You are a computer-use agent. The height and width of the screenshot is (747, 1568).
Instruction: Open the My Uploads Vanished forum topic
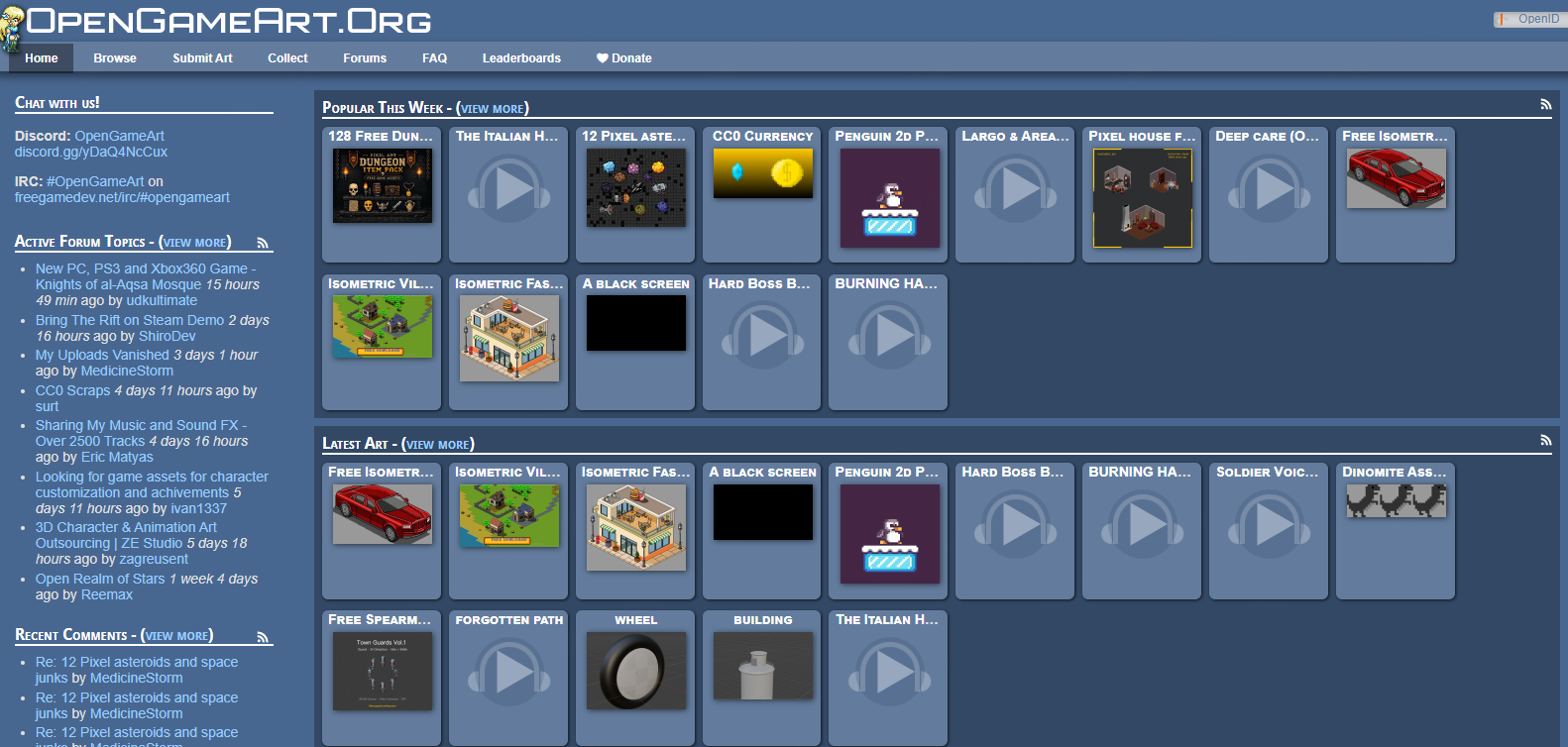click(102, 355)
